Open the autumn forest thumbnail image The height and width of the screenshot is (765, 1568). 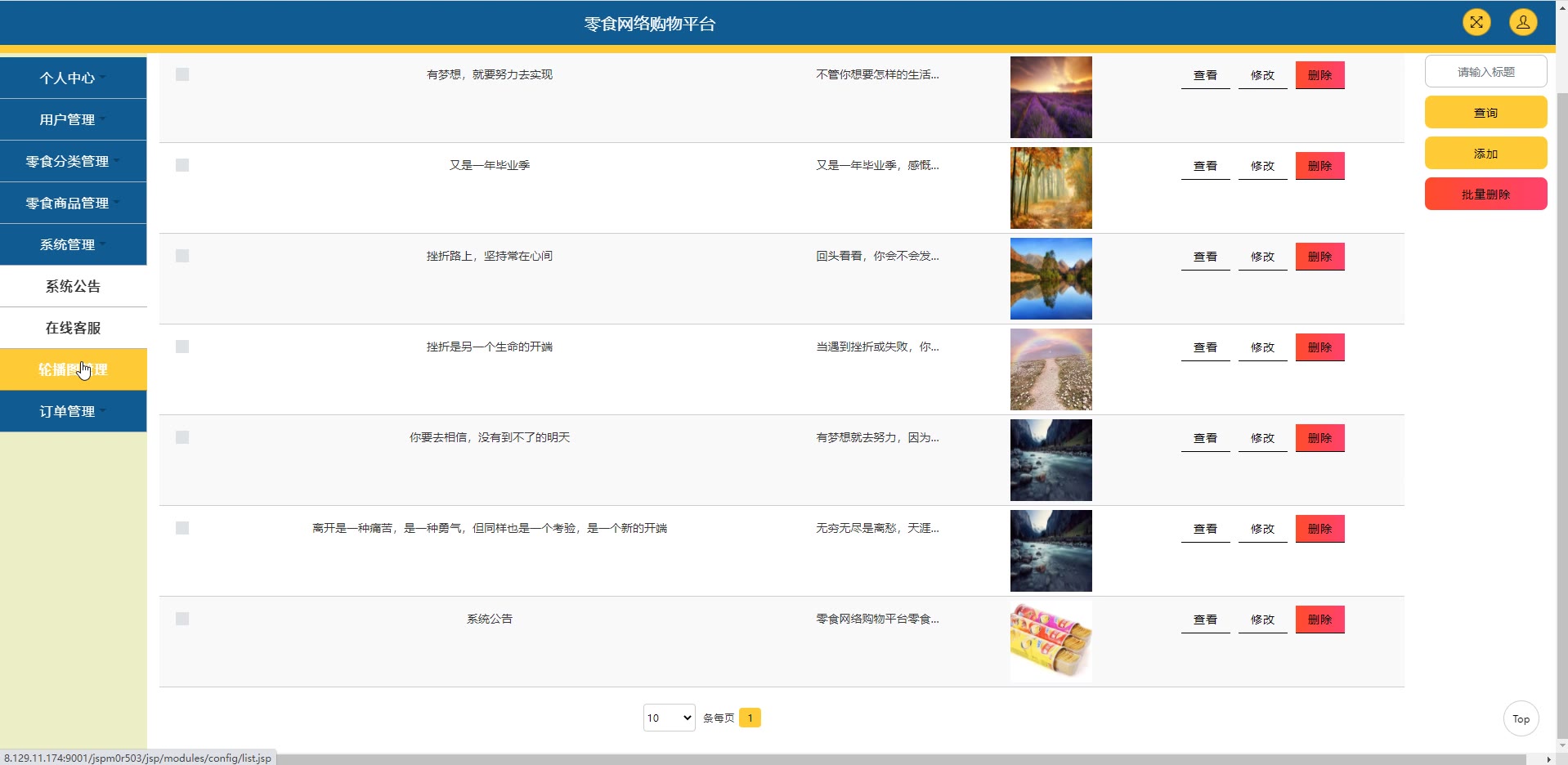[1051, 188]
